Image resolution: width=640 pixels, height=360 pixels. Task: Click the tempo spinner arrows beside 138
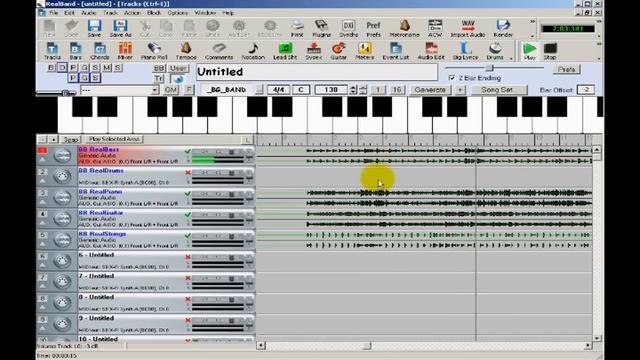(x=353, y=90)
